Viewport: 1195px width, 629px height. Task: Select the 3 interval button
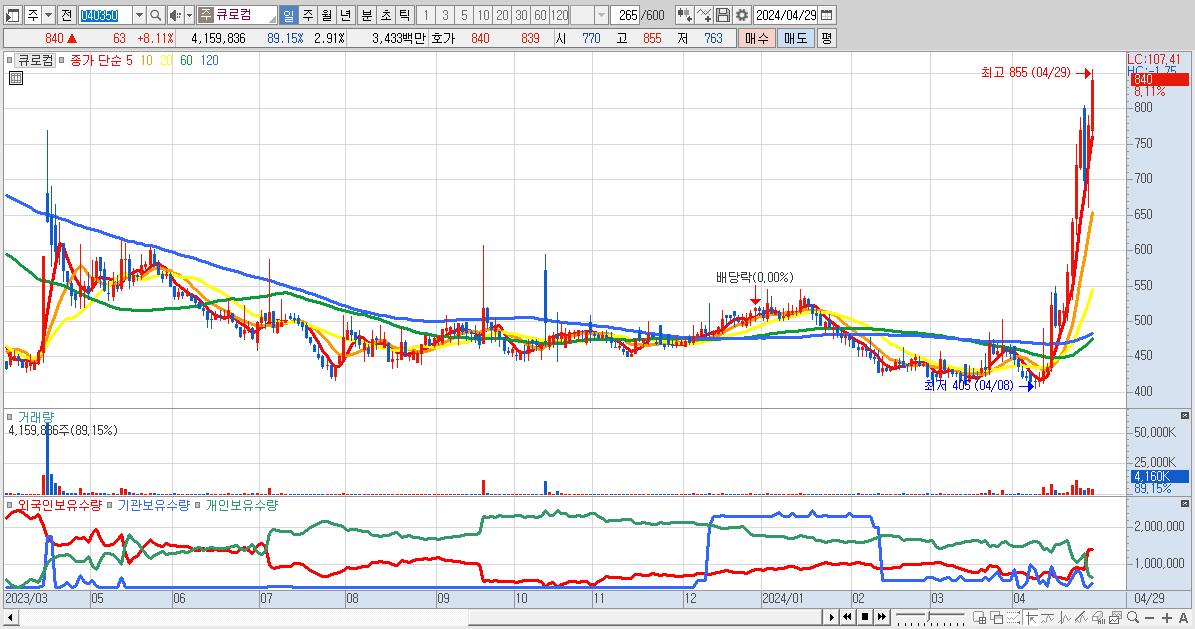pyautogui.click(x=445, y=15)
